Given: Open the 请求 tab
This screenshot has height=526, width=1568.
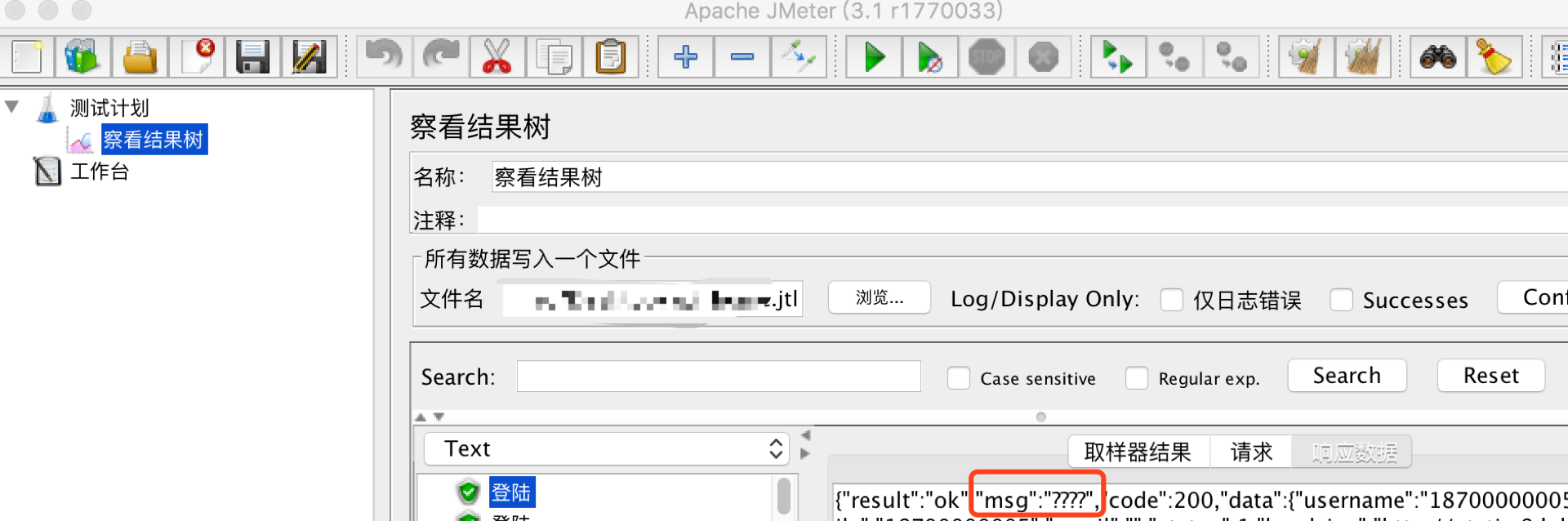Looking at the screenshot, I should [1251, 452].
